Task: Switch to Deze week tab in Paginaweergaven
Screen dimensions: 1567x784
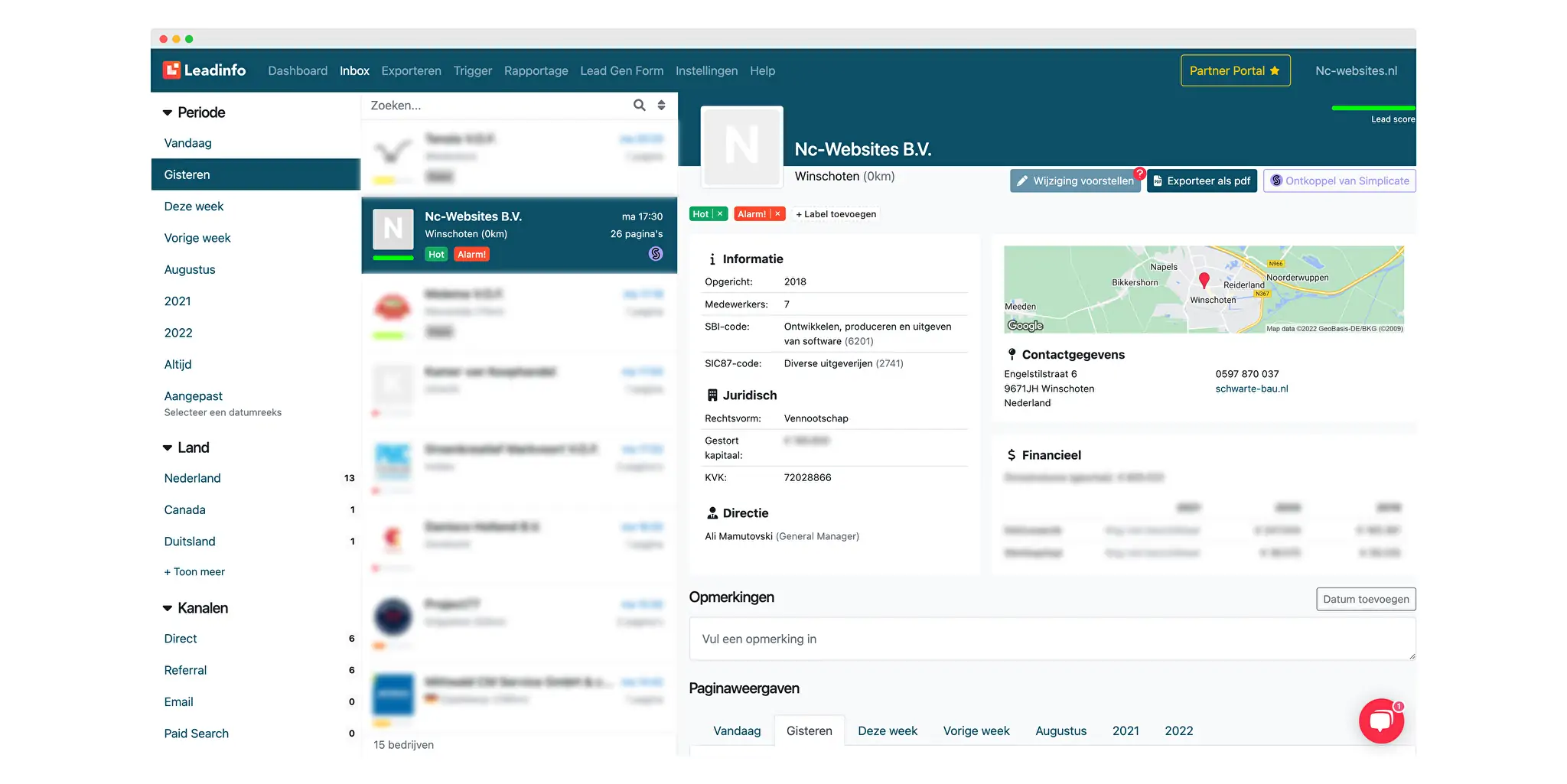Action: pyautogui.click(x=888, y=730)
